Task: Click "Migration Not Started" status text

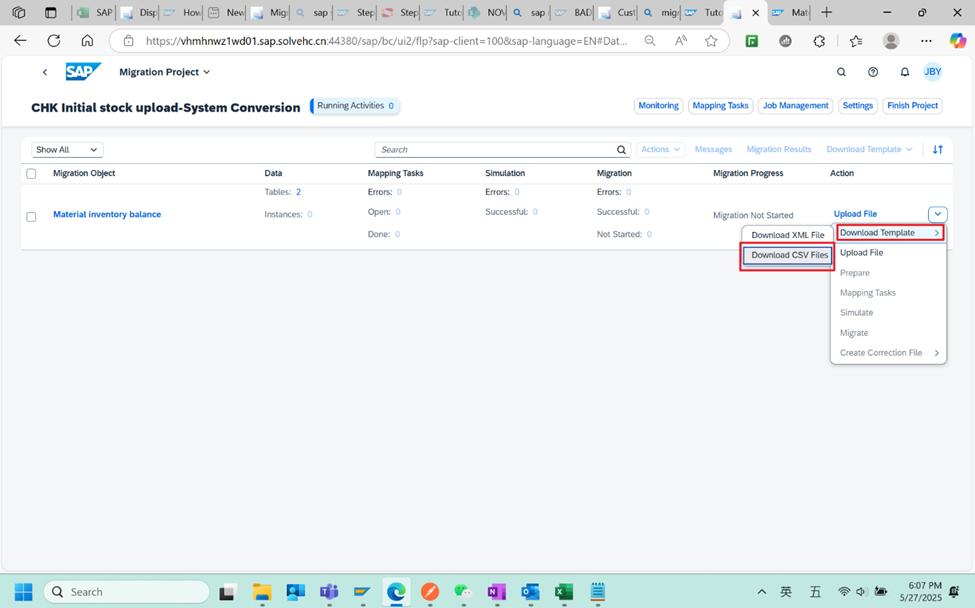Action: point(753,215)
